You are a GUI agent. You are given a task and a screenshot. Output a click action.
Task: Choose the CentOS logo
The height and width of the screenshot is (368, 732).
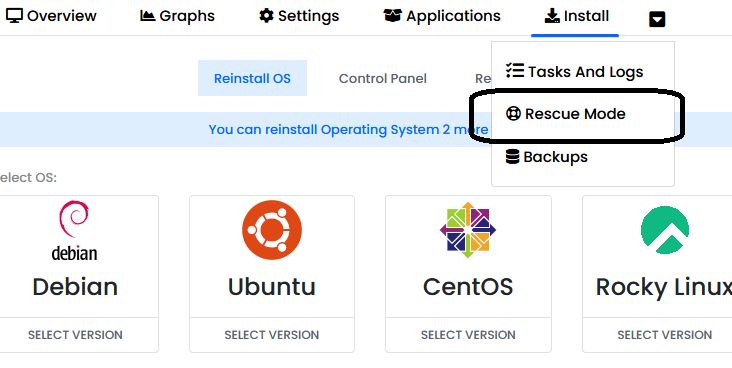click(468, 230)
